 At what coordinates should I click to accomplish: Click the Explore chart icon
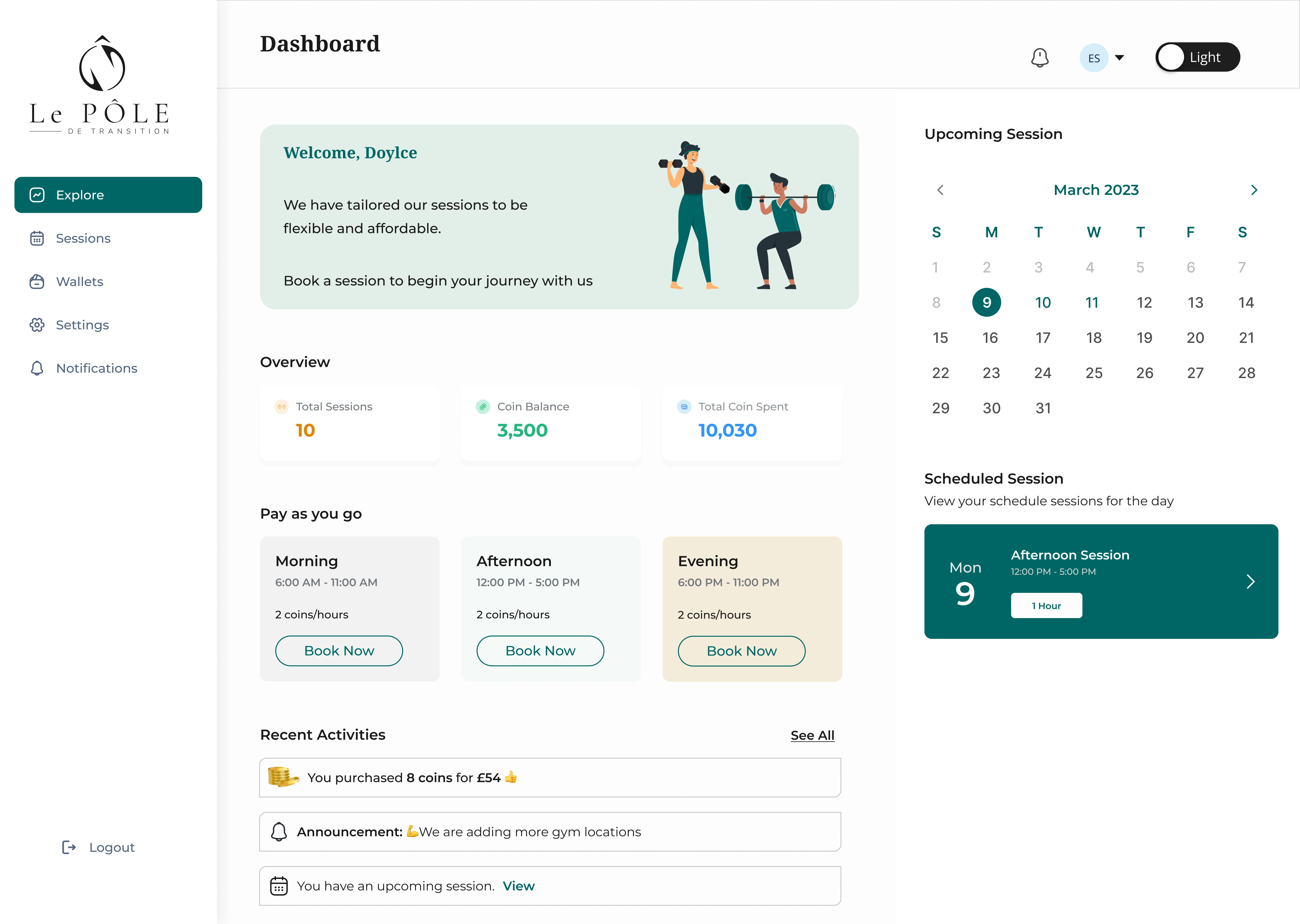37,195
